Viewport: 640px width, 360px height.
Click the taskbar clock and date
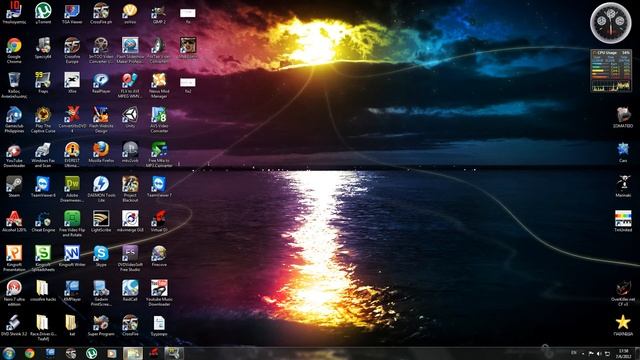point(623,353)
